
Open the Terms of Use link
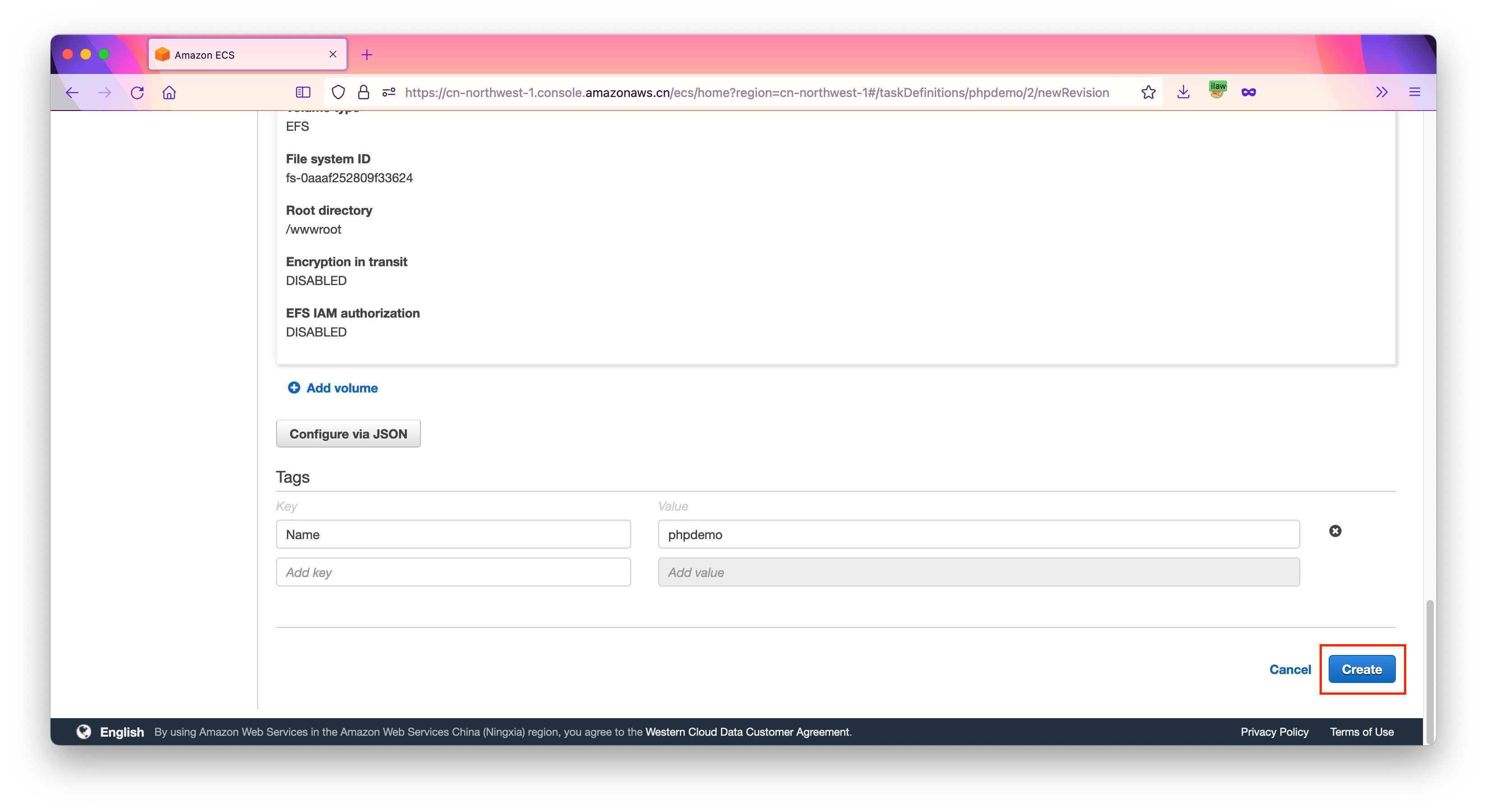pos(1362,732)
